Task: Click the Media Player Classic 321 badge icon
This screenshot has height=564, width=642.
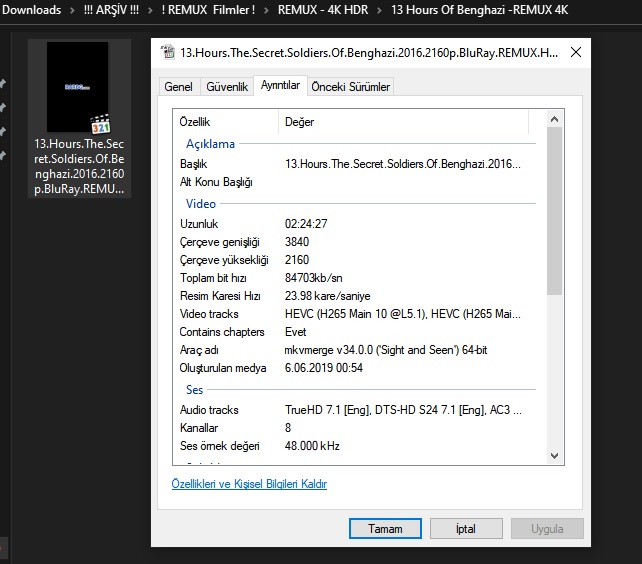Action: point(100,124)
